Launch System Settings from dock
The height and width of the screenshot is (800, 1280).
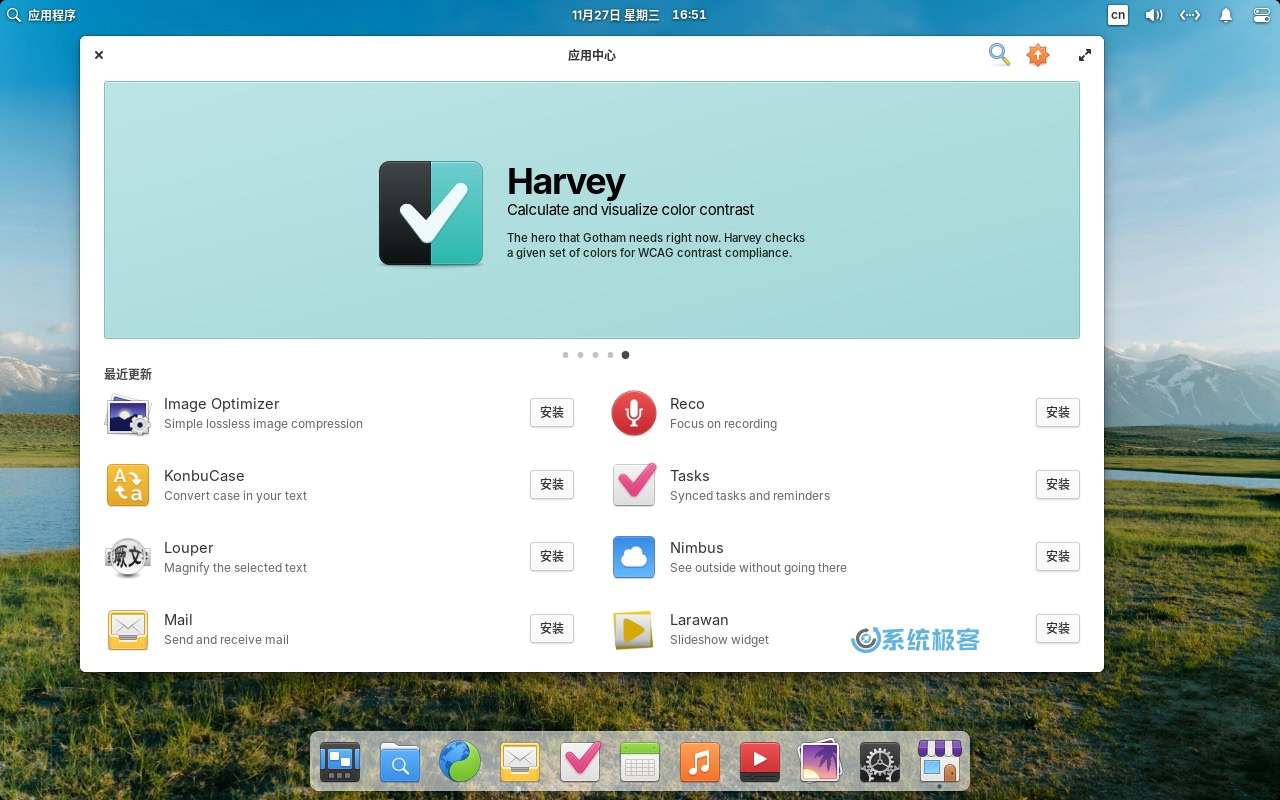880,763
